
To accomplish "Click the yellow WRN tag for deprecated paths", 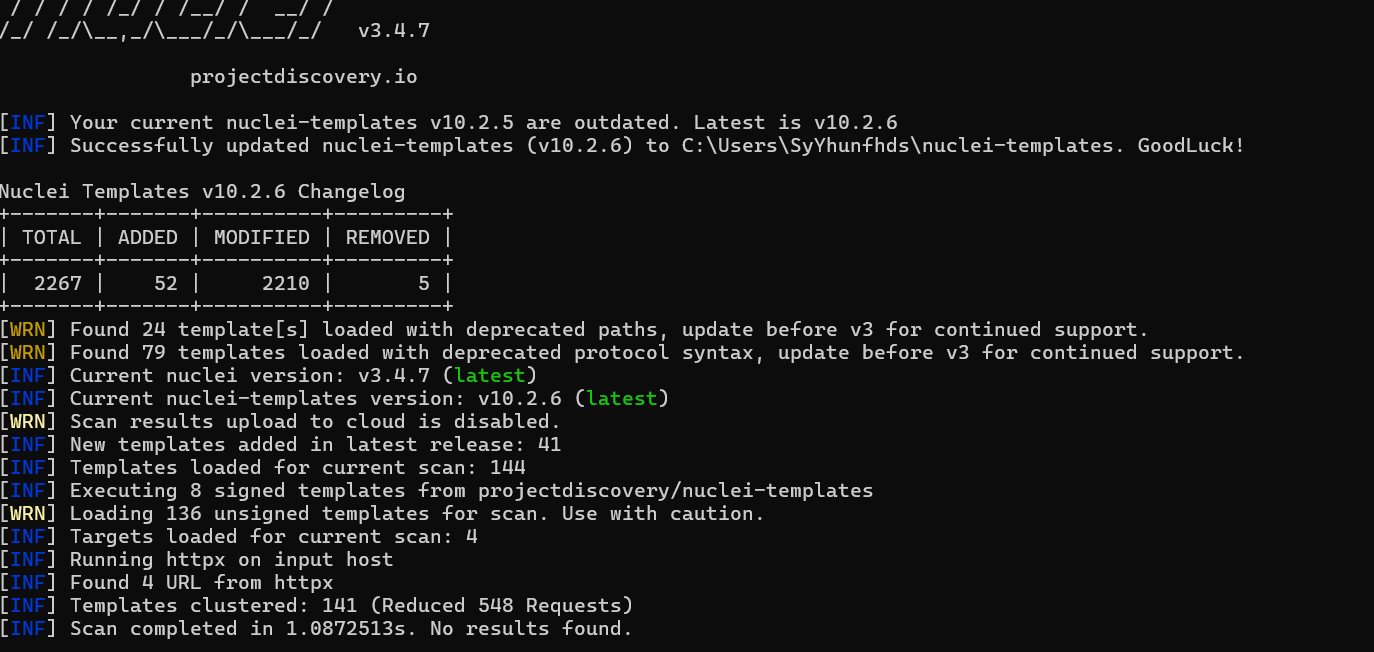I will [x=29, y=330].
